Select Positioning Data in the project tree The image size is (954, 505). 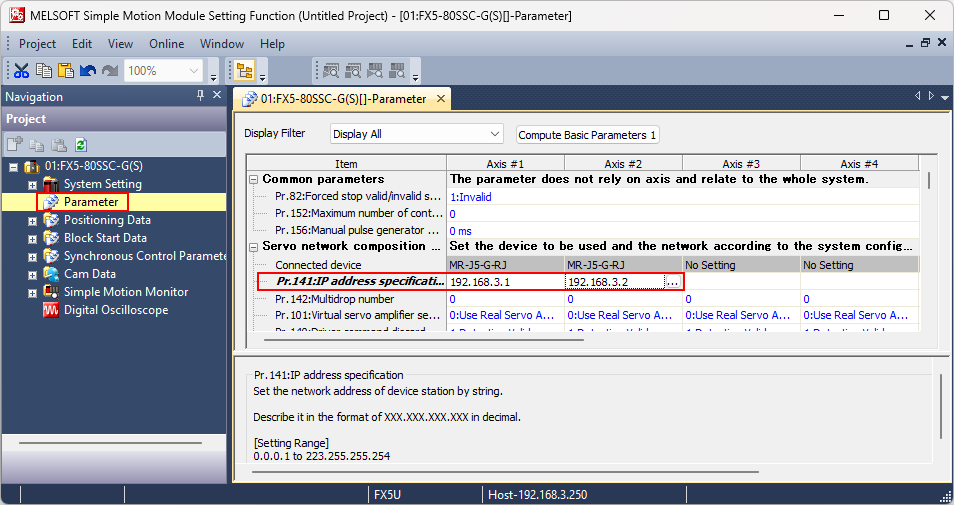tap(107, 220)
